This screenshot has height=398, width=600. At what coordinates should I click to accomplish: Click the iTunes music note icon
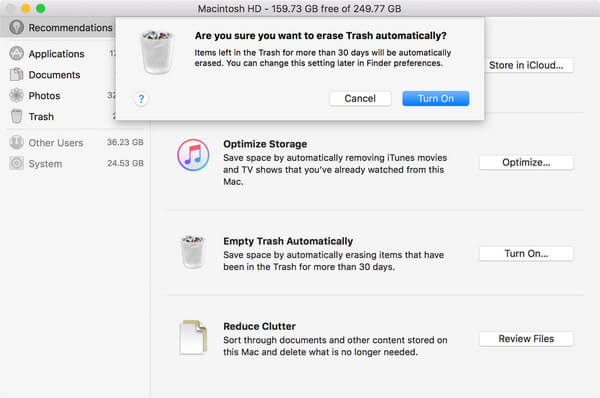193,155
